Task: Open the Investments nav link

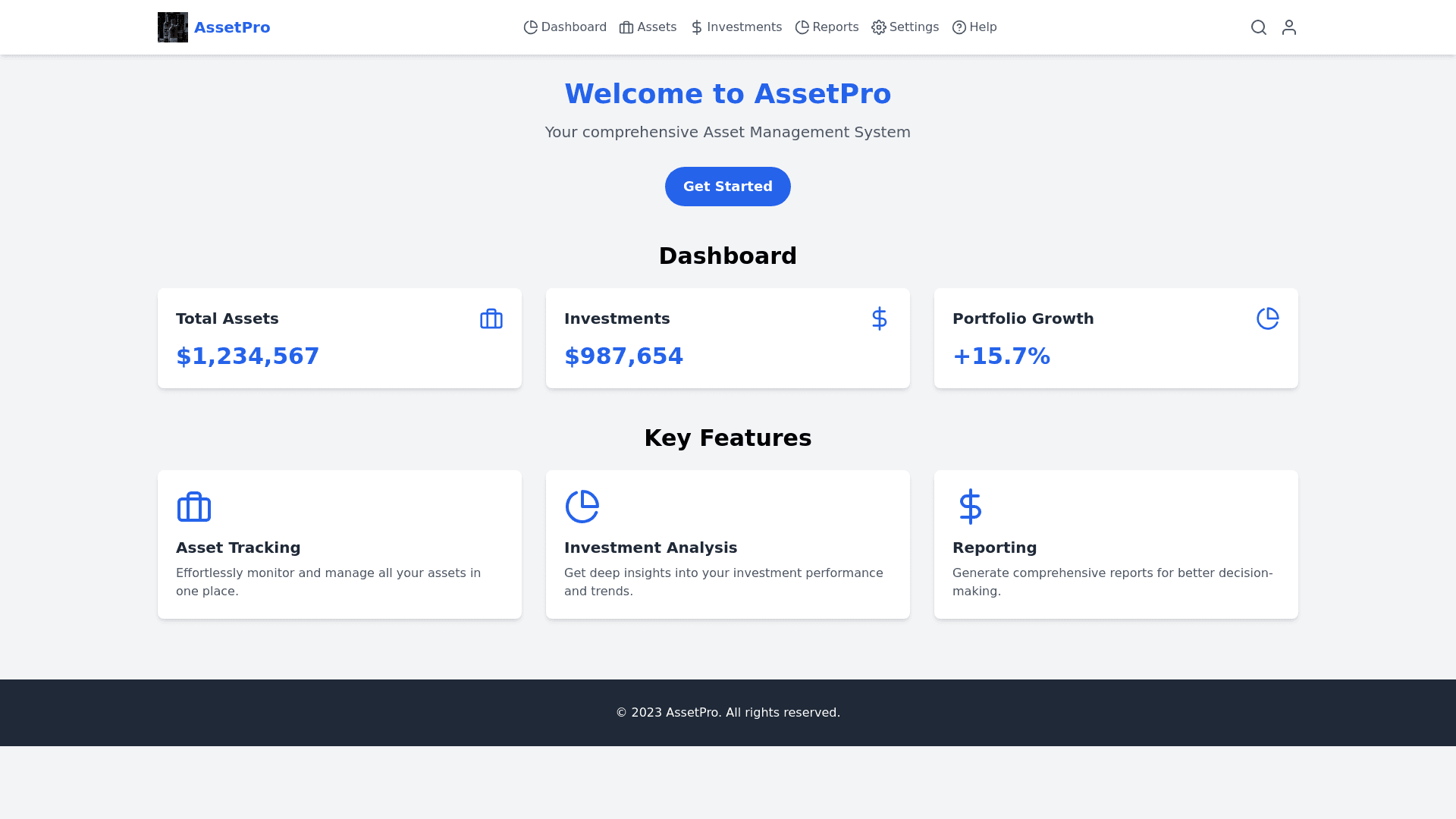Action: 736,27
